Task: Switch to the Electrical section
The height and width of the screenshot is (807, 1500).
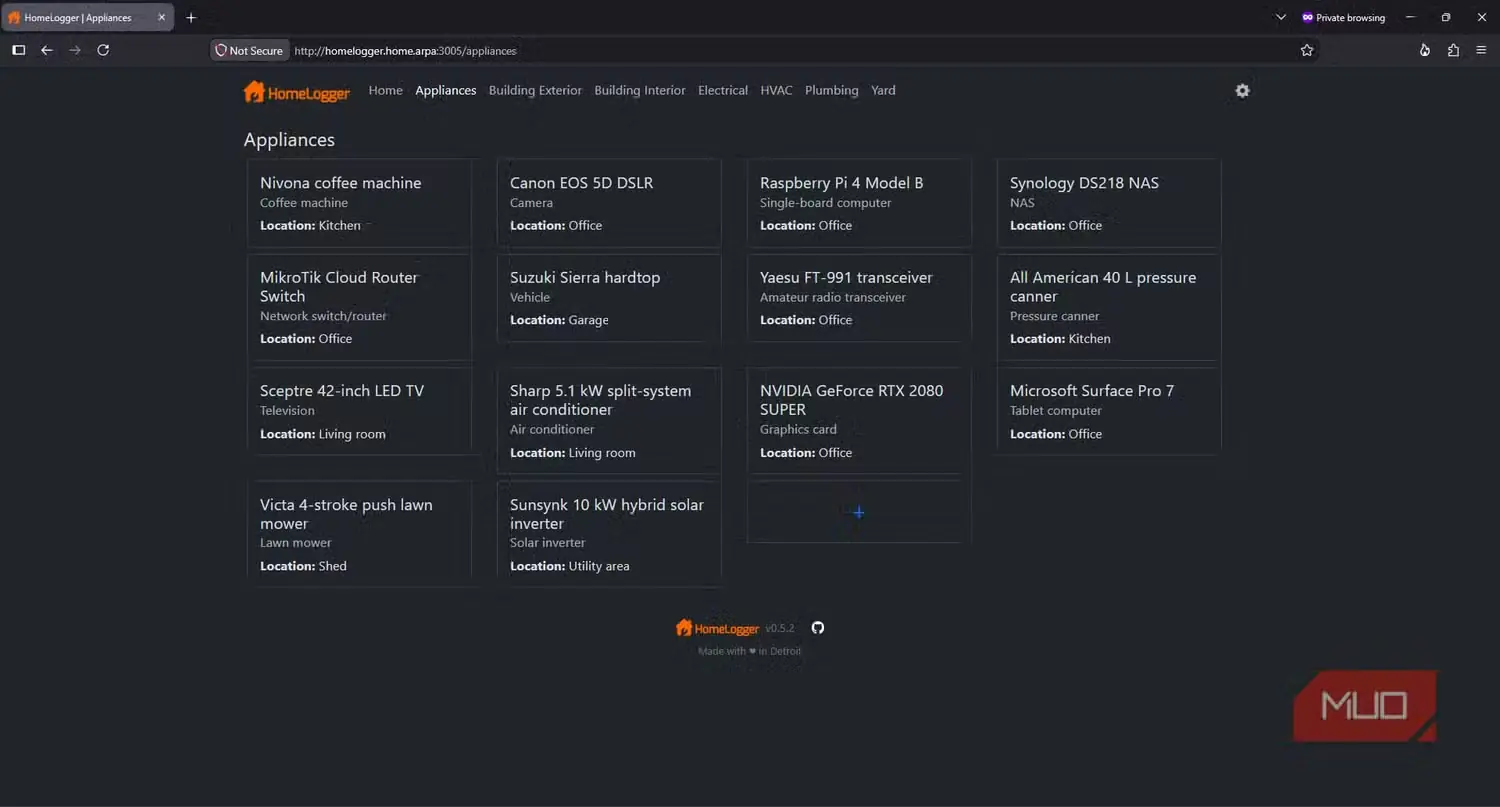Action: pyautogui.click(x=723, y=90)
